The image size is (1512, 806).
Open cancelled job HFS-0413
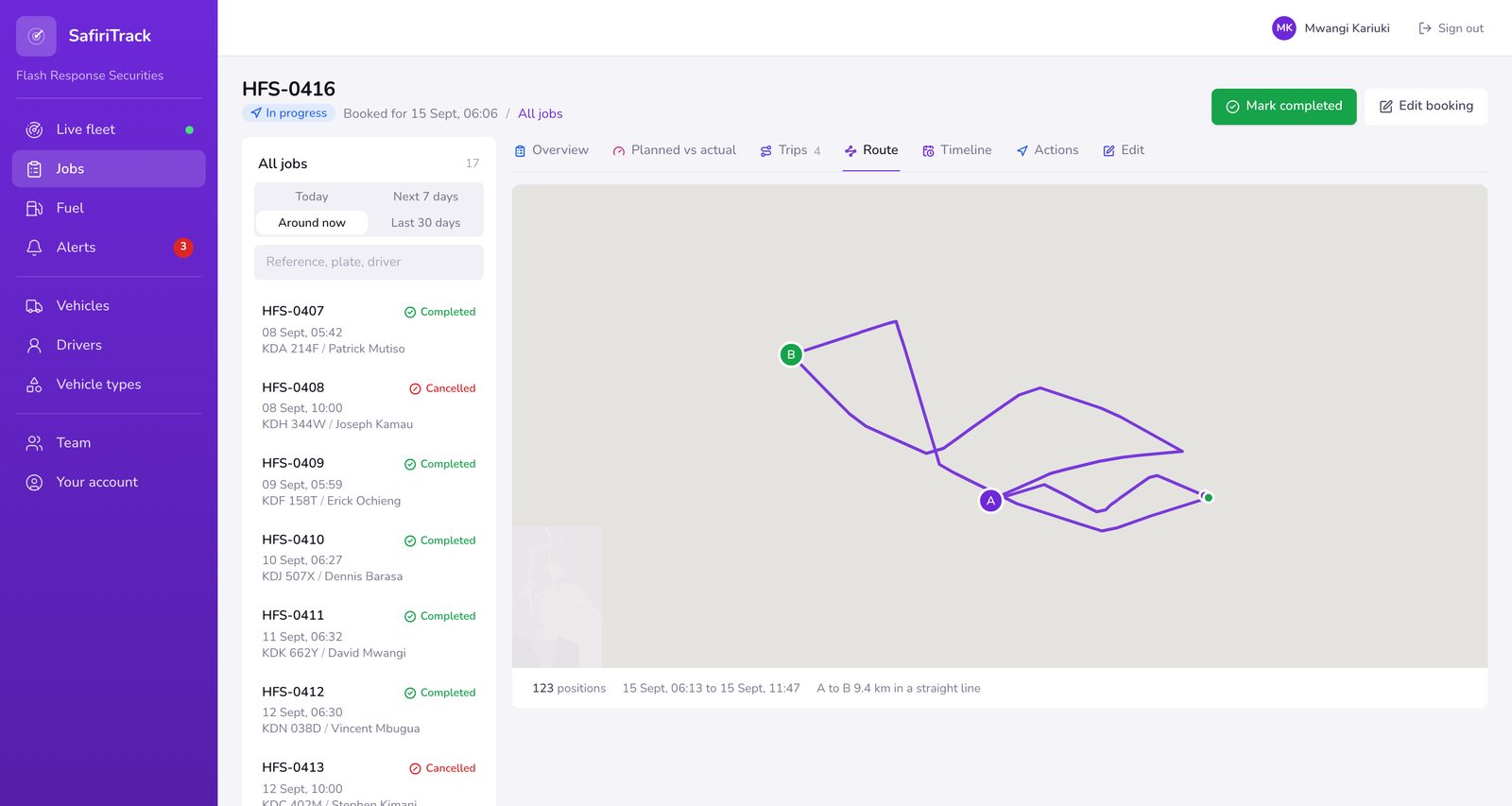pos(369,780)
